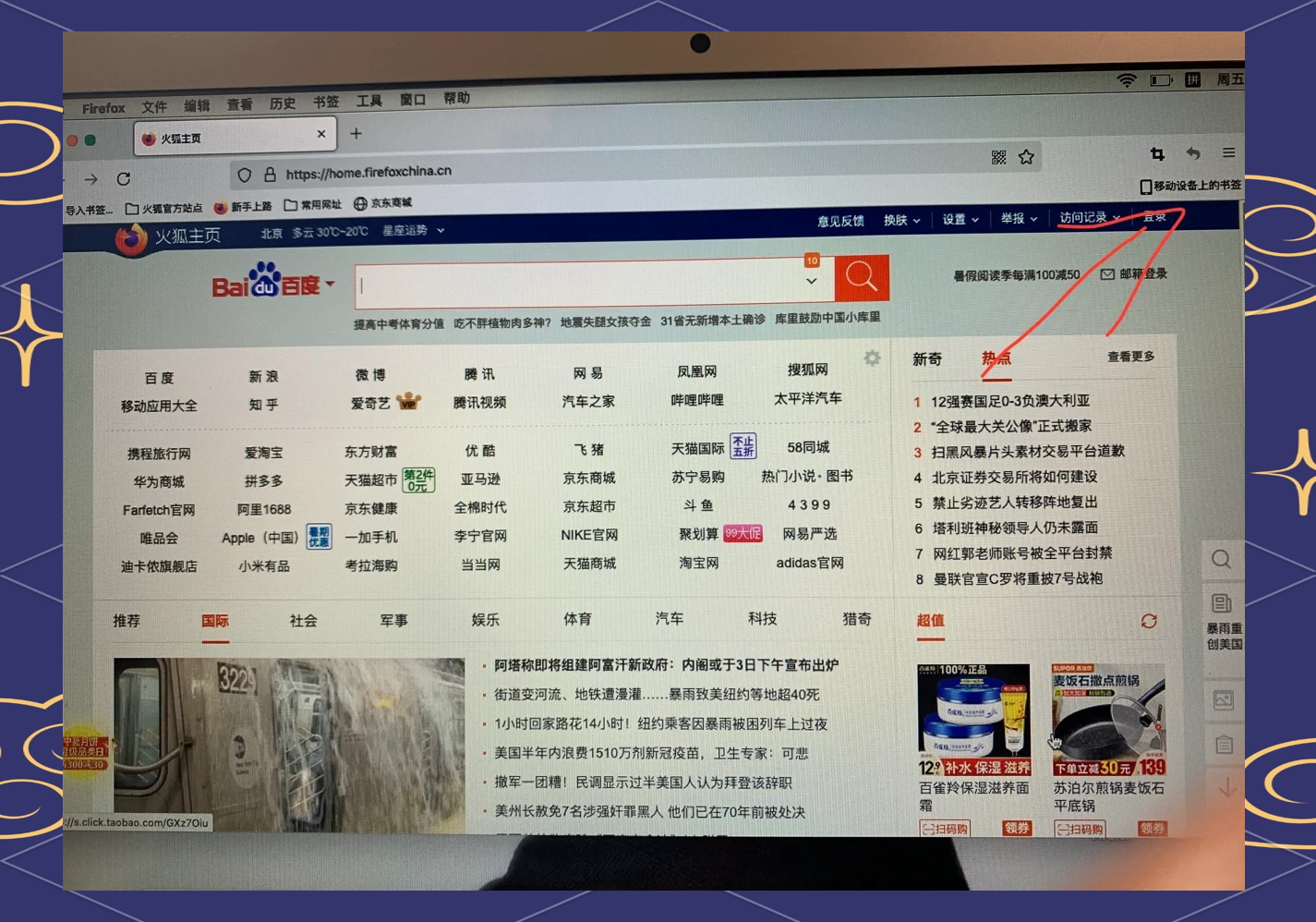Click the lock site security icon
This screenshot has height=922, width=1316.
click(270, 174)
